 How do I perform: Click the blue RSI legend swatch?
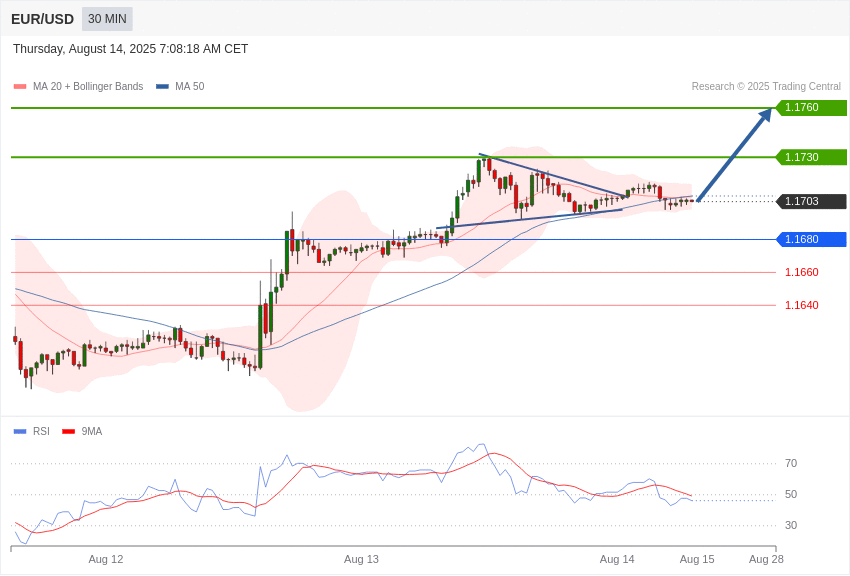pyautogui.click(x=20, y=432)
